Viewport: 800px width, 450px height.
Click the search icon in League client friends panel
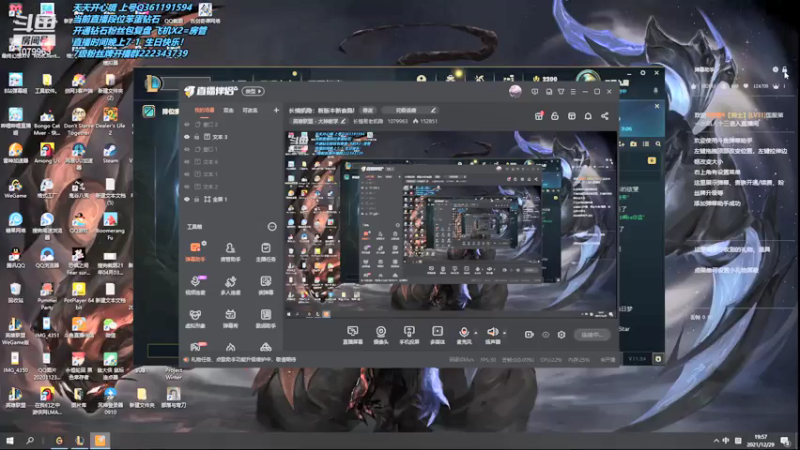tap(658, 144)
